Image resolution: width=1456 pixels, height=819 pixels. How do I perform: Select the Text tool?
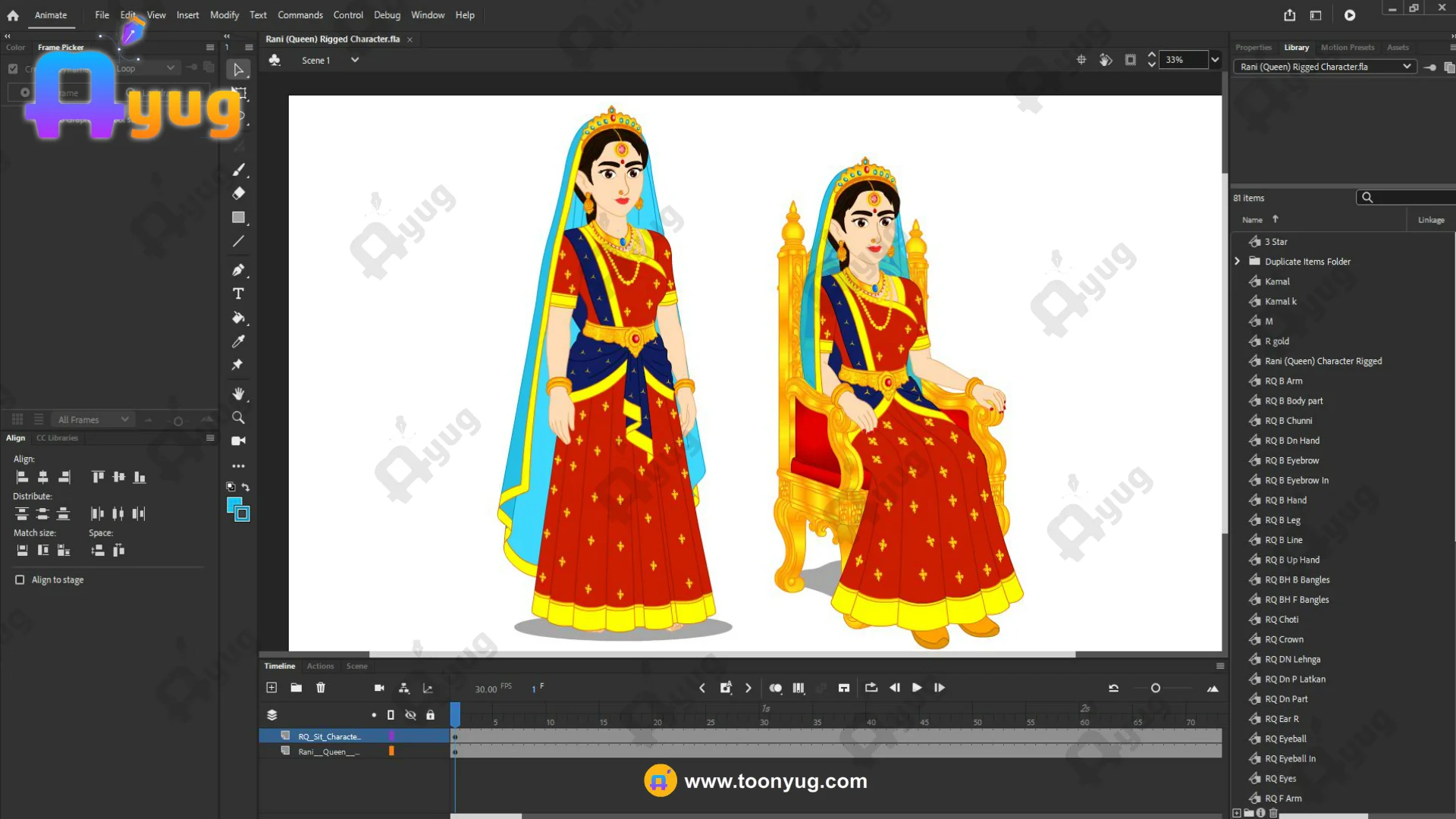(238, 293)
